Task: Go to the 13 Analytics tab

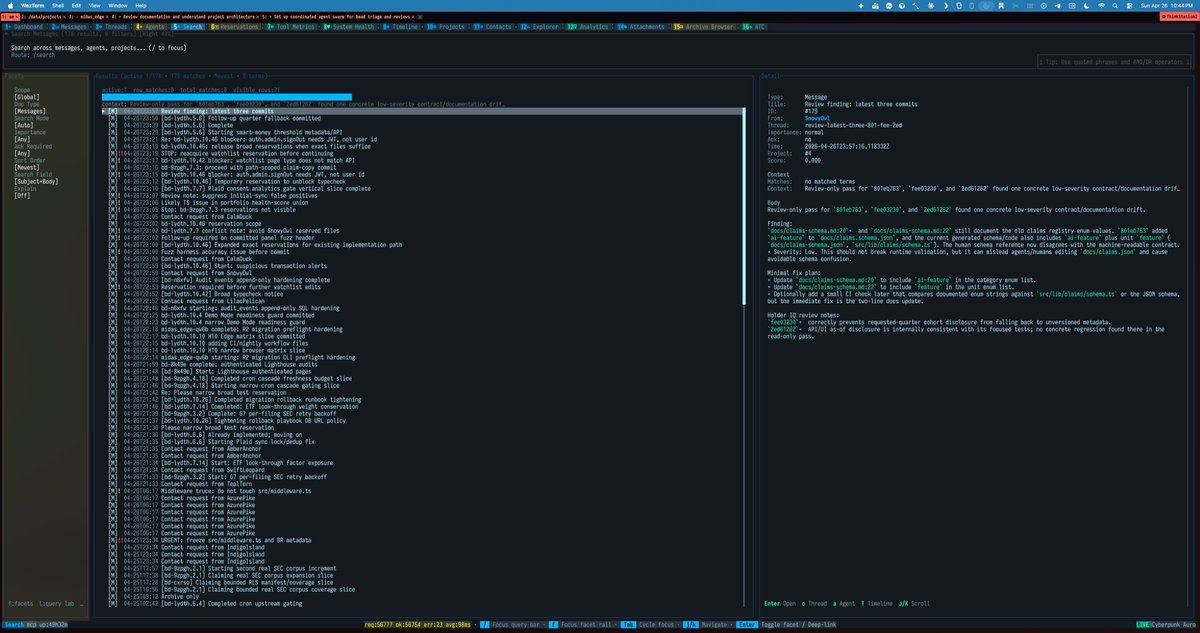Action: (587, 28)
